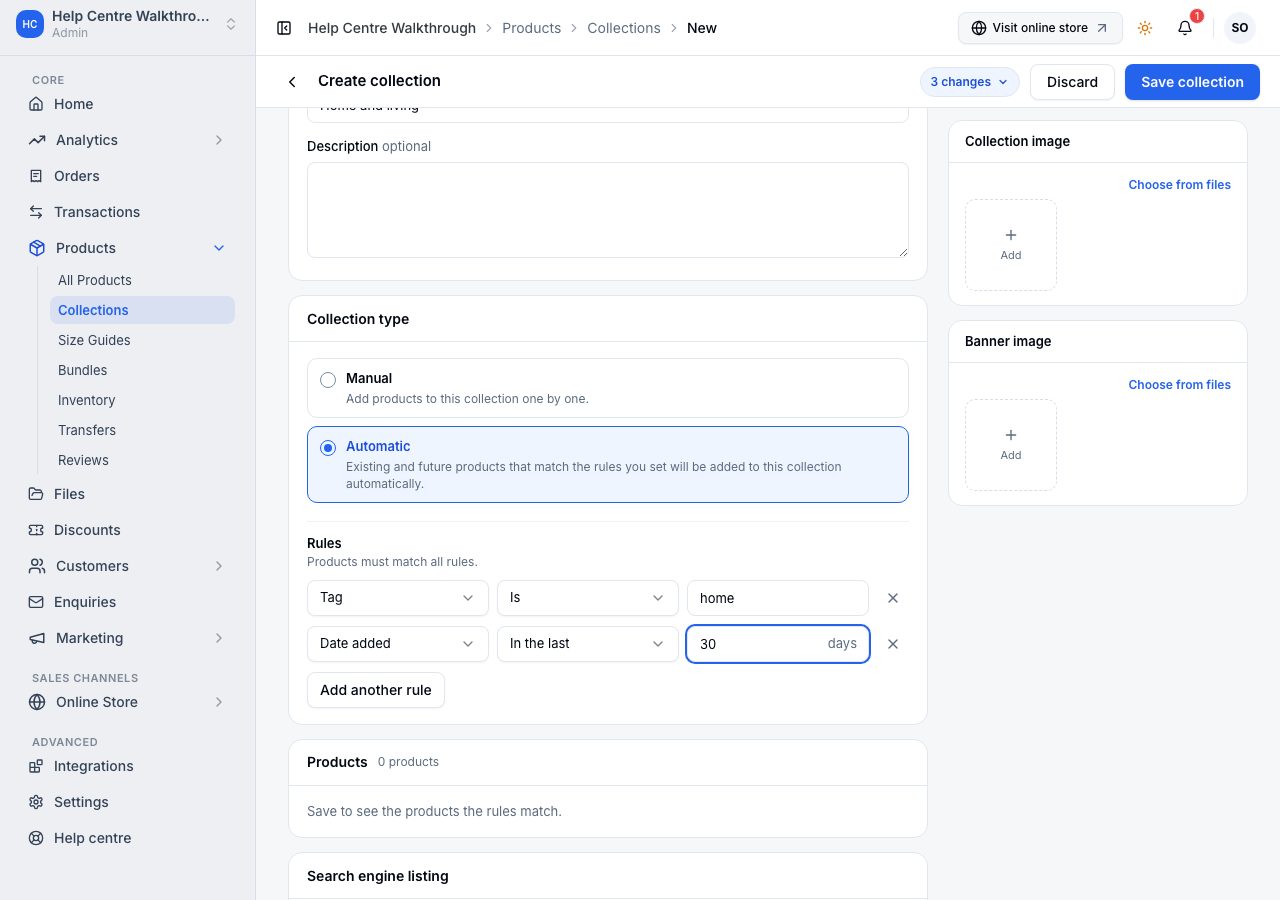Click the Discard button

coord(1072,82)
